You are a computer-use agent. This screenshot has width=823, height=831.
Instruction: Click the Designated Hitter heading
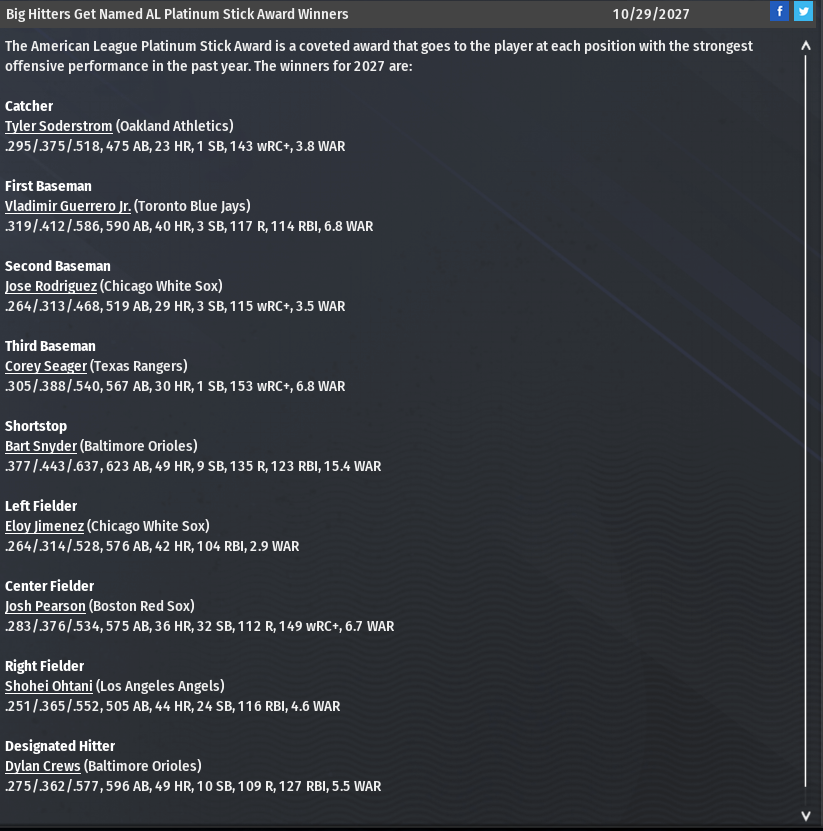[x=60, y=746]
